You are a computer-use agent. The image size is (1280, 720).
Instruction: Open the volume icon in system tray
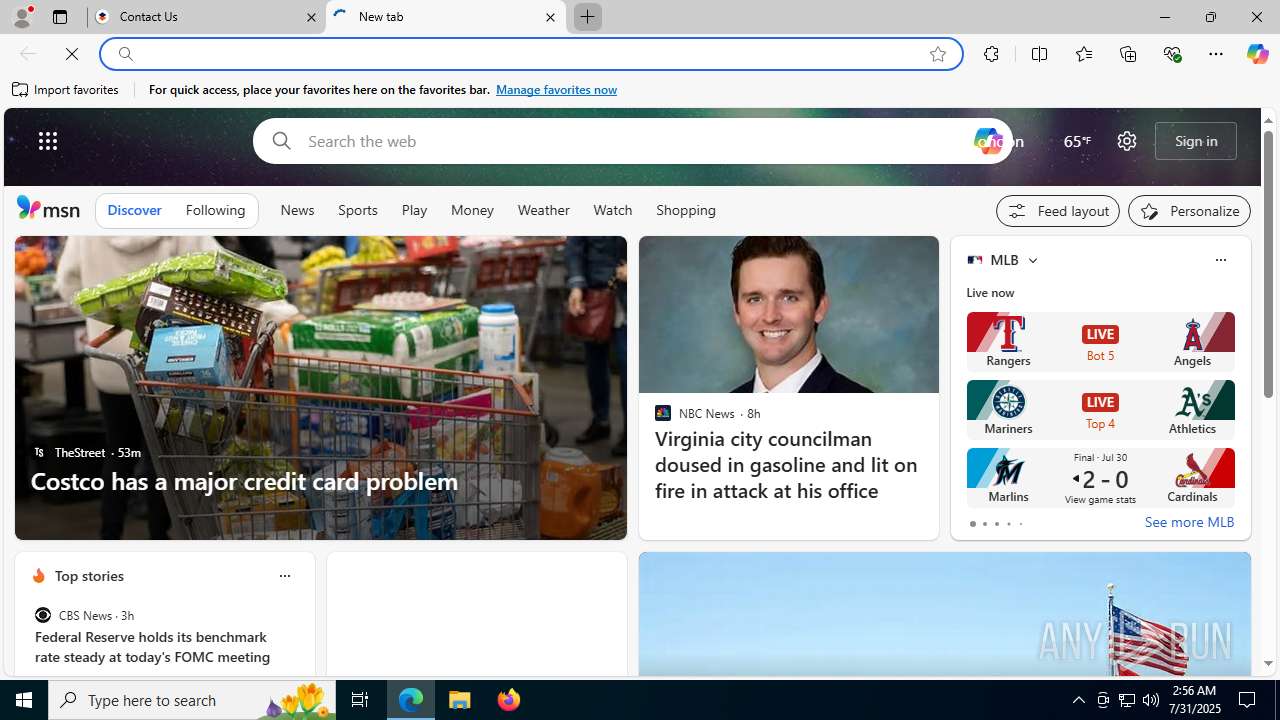[x=1151, y=700]
